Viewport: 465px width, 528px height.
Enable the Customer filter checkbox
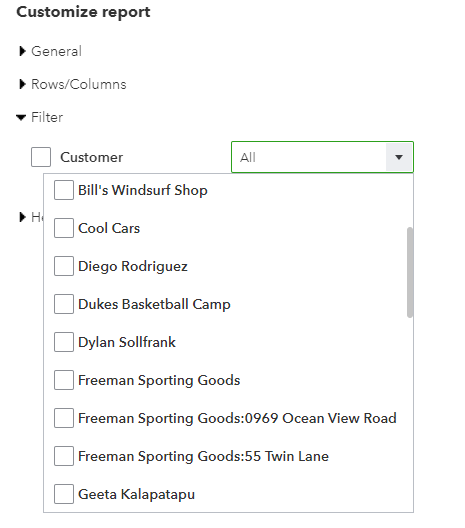click(x=41, y=157)
